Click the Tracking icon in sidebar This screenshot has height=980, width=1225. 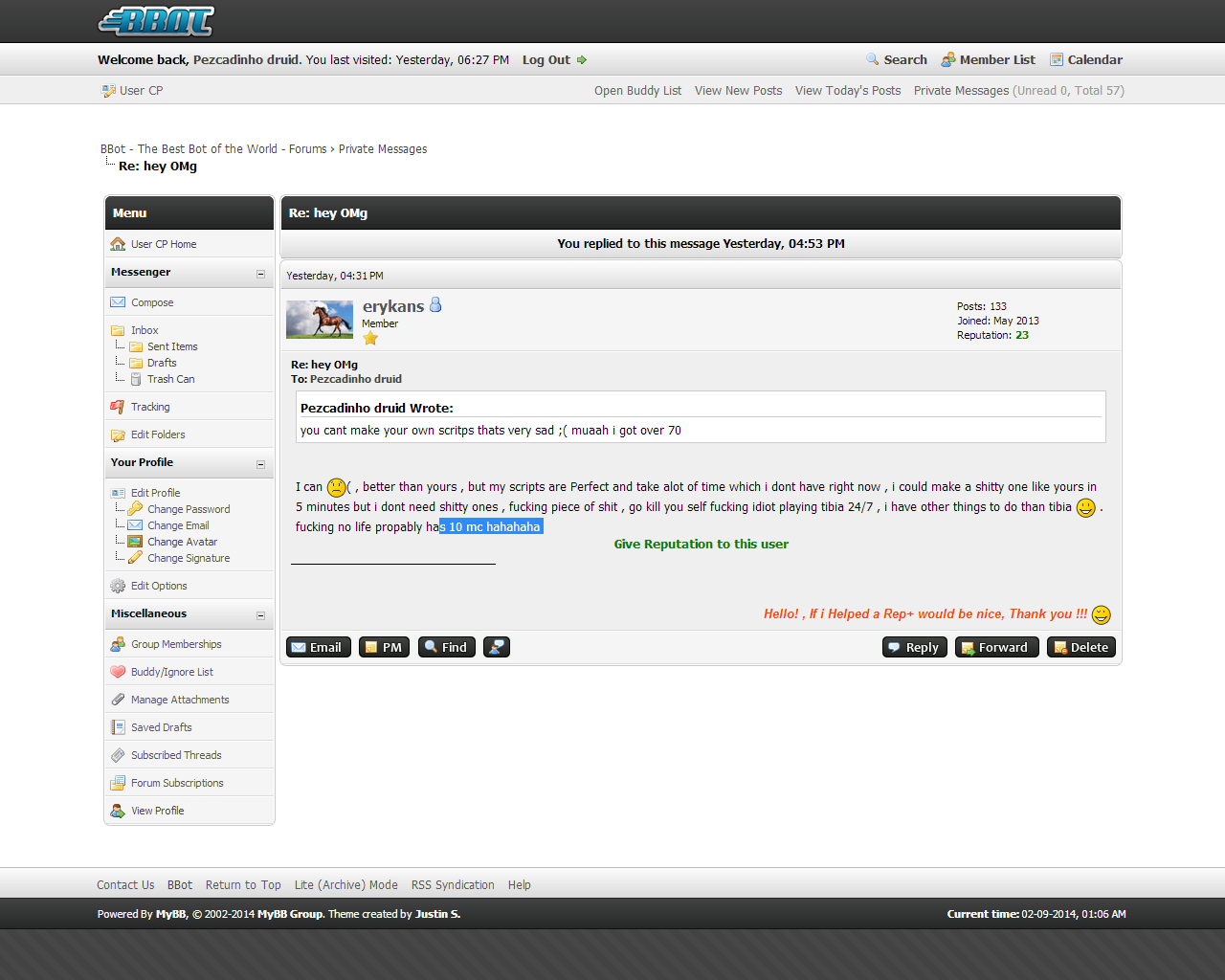(118, 407)
